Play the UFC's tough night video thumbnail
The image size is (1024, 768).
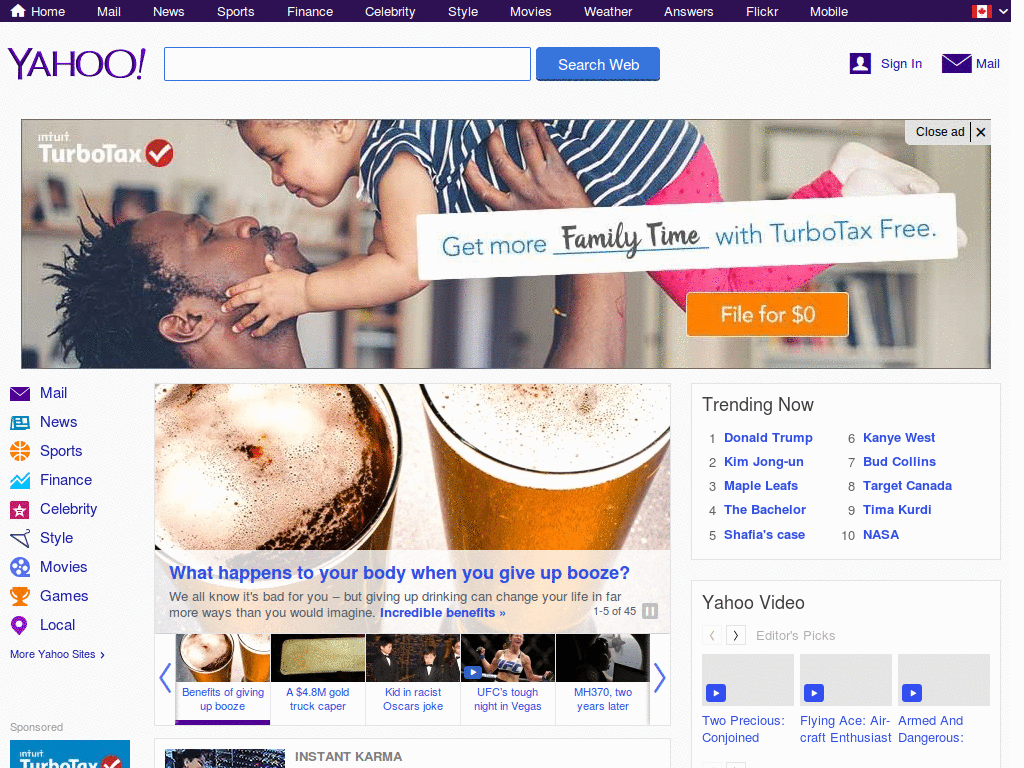(473, 672)
